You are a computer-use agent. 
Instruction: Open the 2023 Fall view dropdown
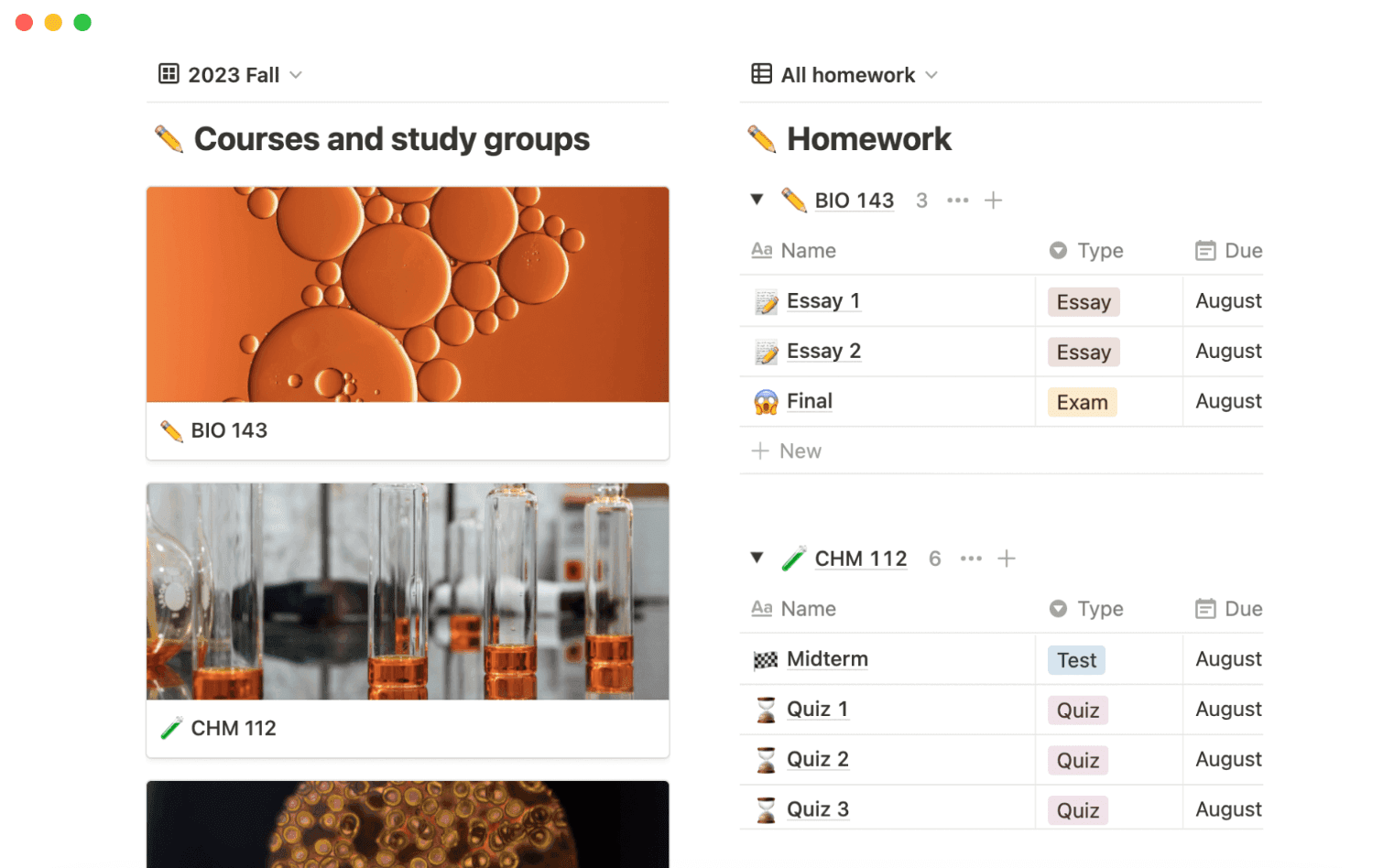295,75
